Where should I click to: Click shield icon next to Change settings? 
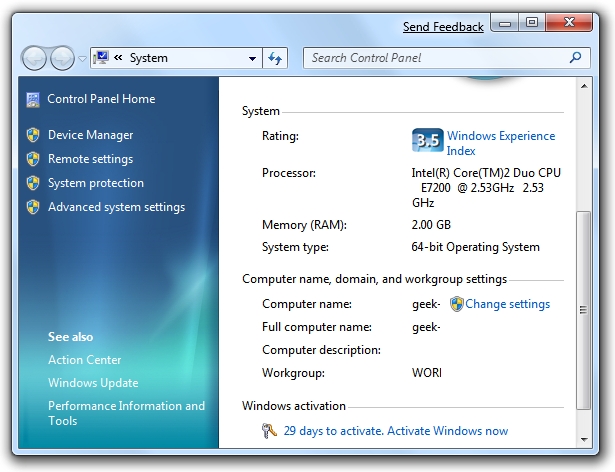457,304
